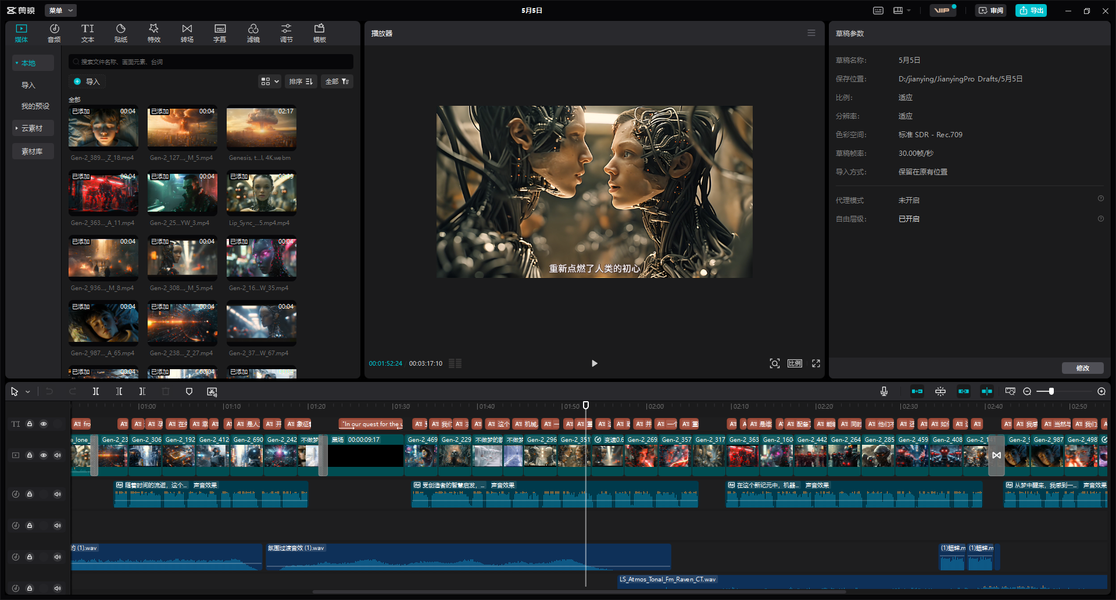The image size is (1116, 600).
Task: Click the timeline zoom slider handle
Action: click(x=1051, y=391)
